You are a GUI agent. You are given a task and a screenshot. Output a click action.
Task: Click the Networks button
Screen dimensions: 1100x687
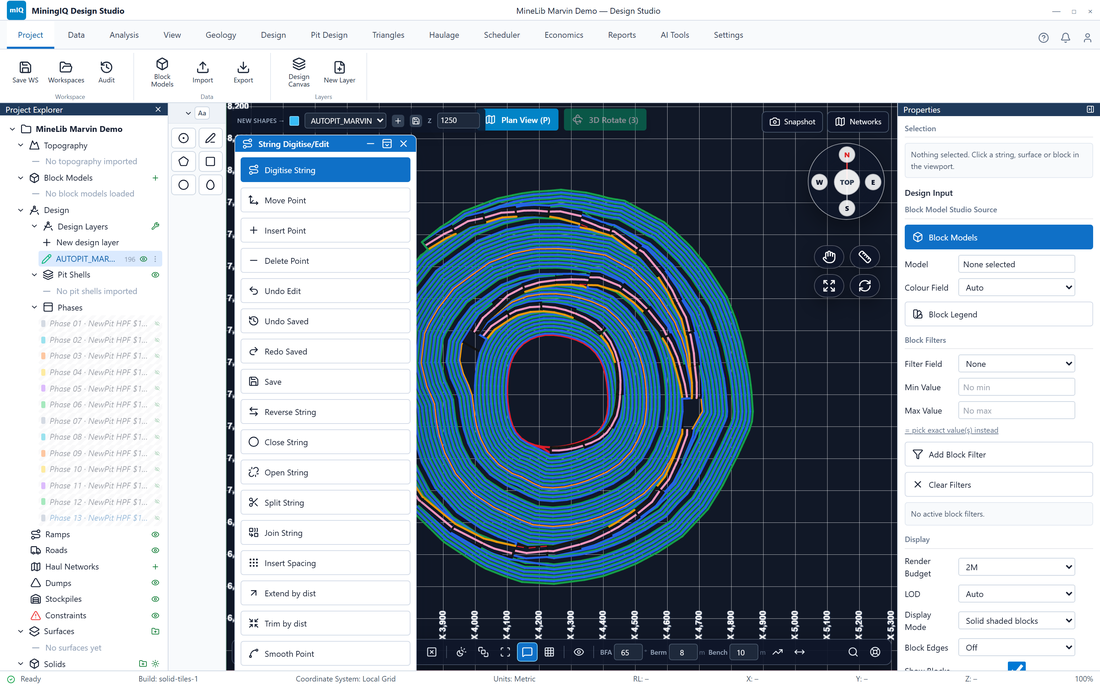(858, 121)
